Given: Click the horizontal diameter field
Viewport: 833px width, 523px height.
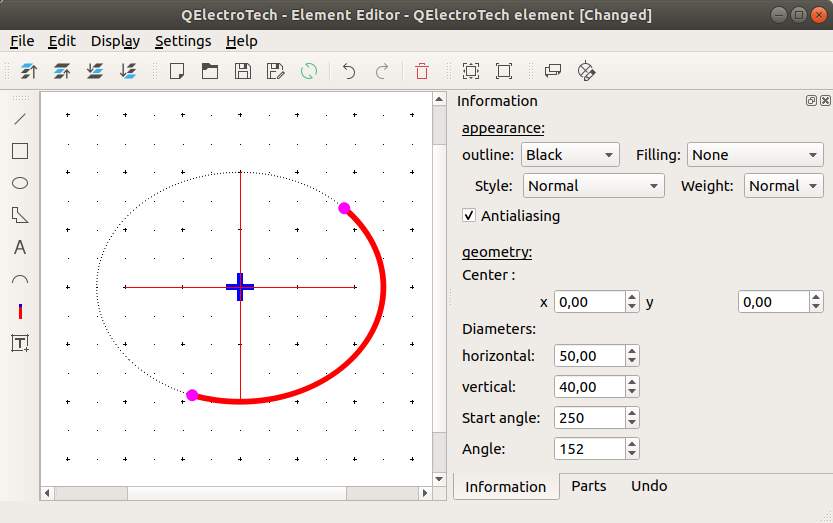Looking at the screenshot, I should pos(590,356).
